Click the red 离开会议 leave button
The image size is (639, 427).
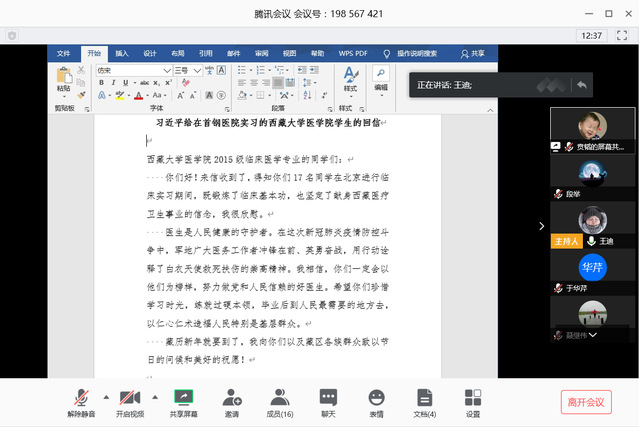coord(586,401)
